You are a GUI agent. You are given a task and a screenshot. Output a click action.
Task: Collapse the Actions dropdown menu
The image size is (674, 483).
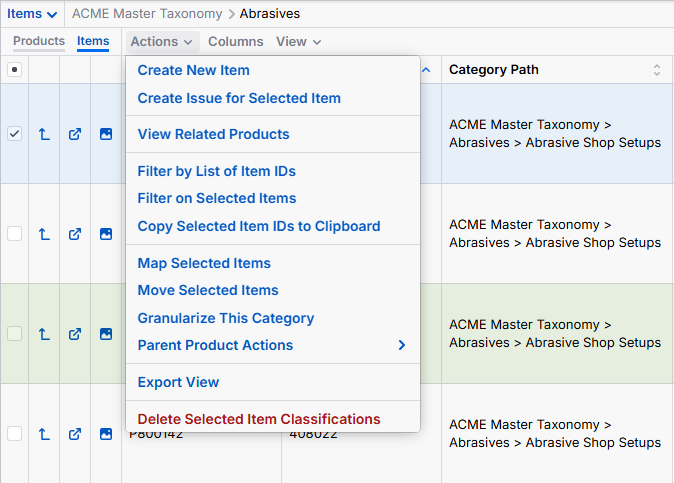pyautogui.click(x=162, y=42)
